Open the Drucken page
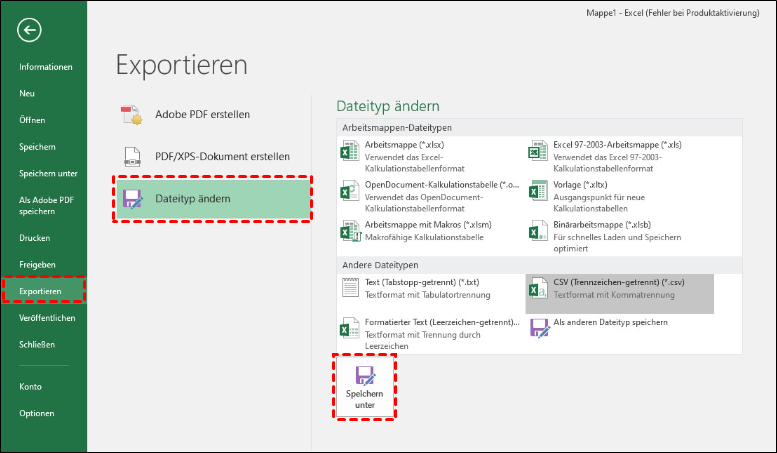The width and height of the screenshot is (777, 453). (x=35, y=238)
